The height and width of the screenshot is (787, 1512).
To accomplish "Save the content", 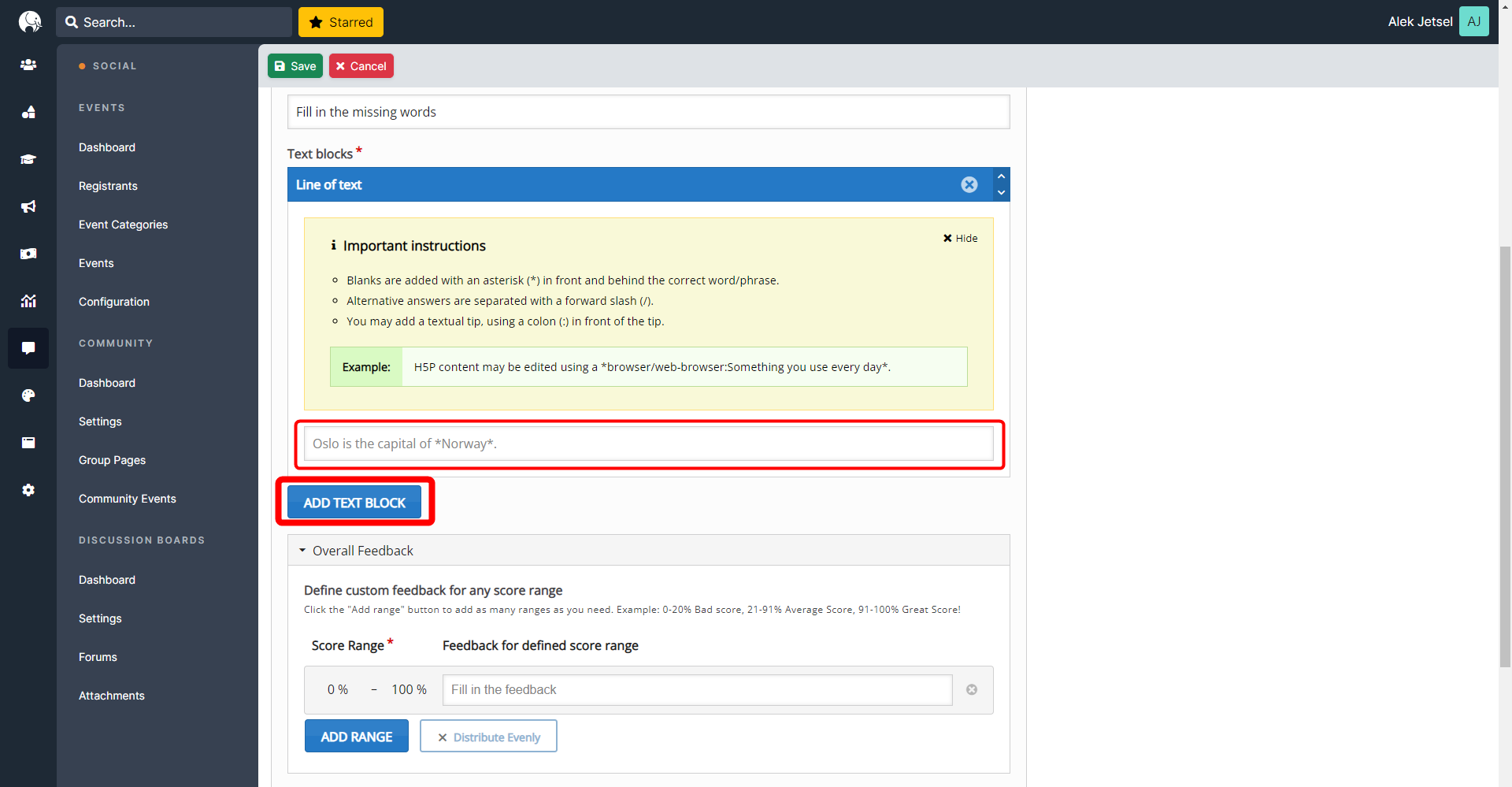I will tap(295, 66).
